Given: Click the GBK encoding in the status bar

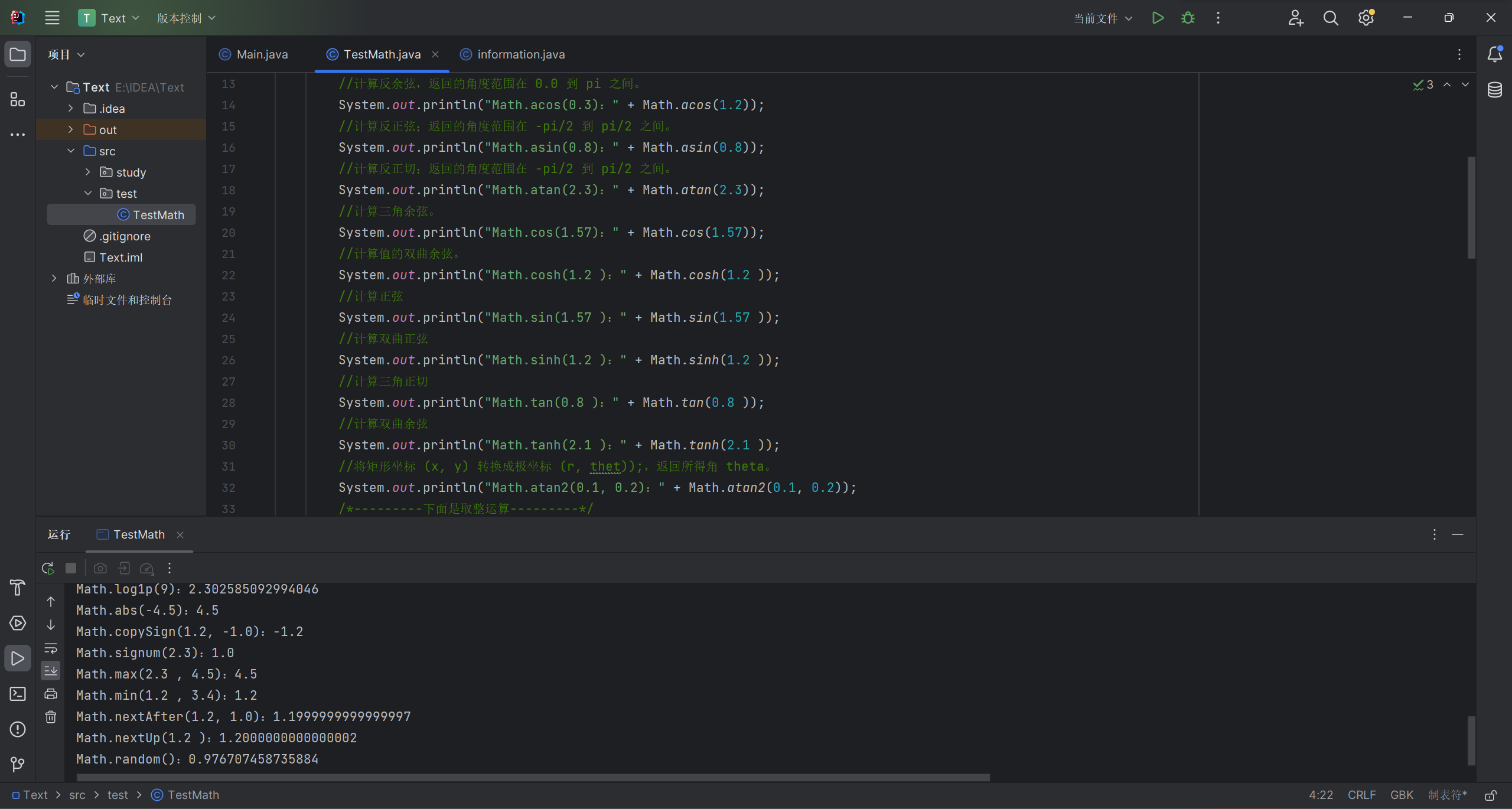Looking at the screenshot, I should click(1402, 795).
